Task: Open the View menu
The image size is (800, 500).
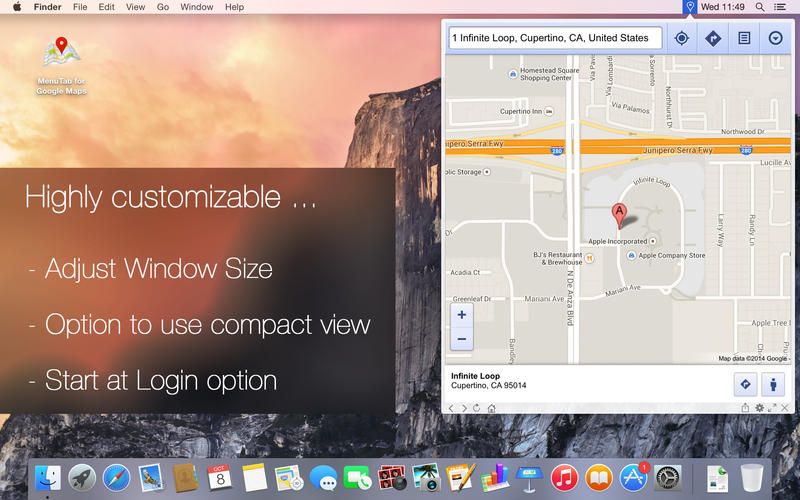Action: [x=135, y=7]
